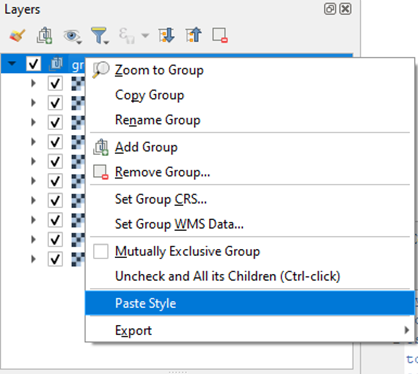Open the expression filter dropdown arrow
Screen dimensions: 418x374
(x=145, y=35)
